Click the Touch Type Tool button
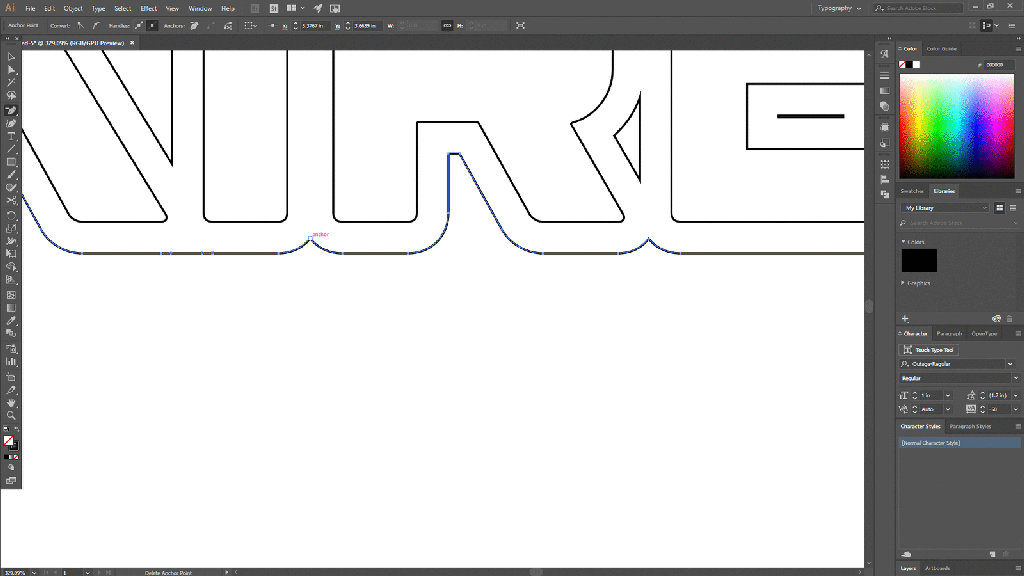 pyautogui.click(x=928, y=350)
